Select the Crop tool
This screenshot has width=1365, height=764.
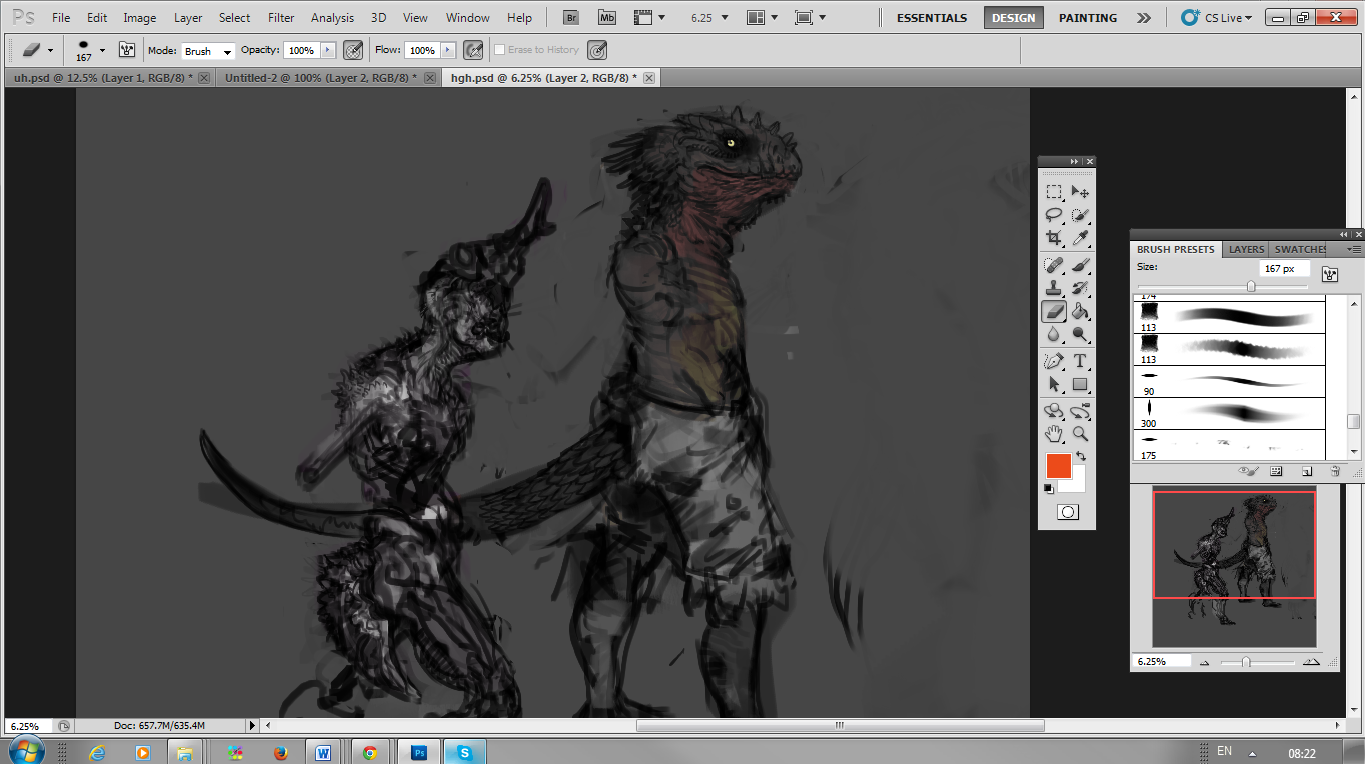[1054, 238]
